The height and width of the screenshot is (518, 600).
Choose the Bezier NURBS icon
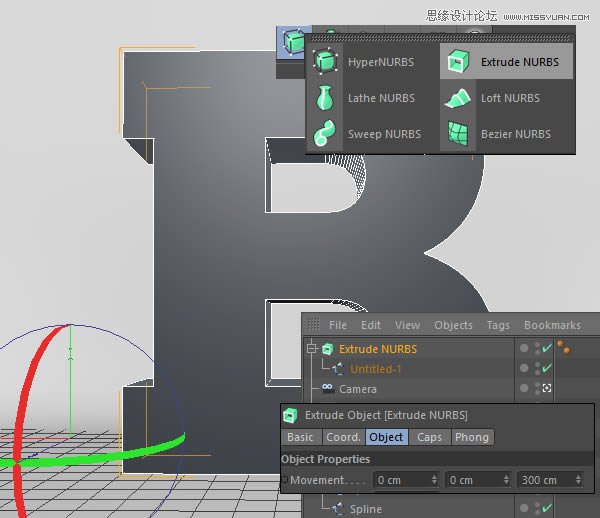coord(457,134)
